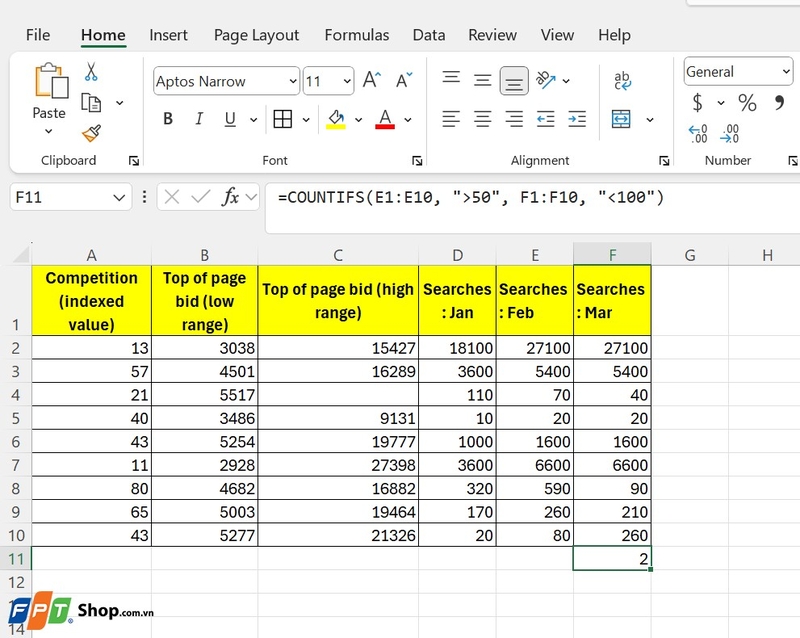Viewport: 800px width, 638px height.
Task: Open Font settings dialog launcher
Action: pos(417,161)
